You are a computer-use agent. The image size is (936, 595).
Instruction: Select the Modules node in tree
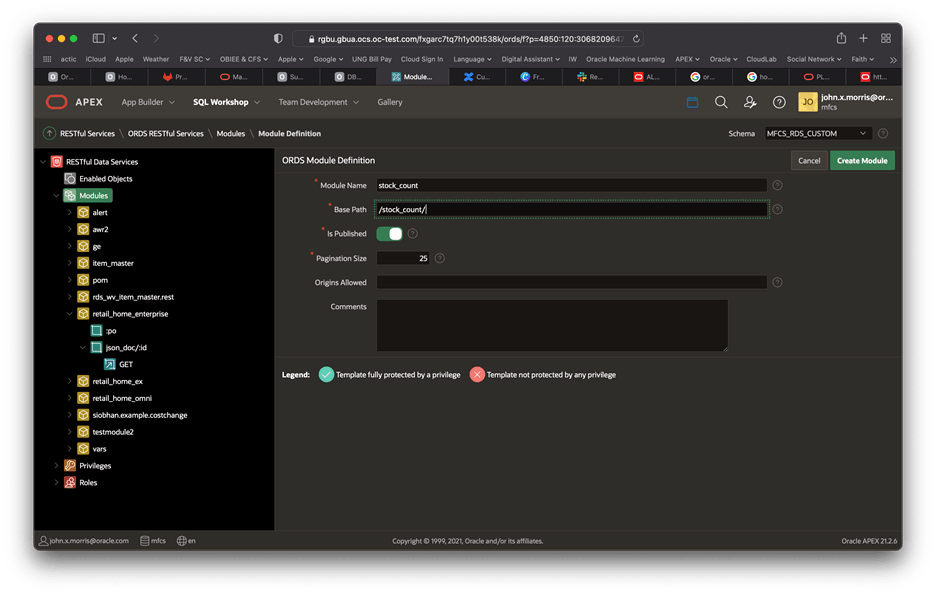tap(88, 196)
